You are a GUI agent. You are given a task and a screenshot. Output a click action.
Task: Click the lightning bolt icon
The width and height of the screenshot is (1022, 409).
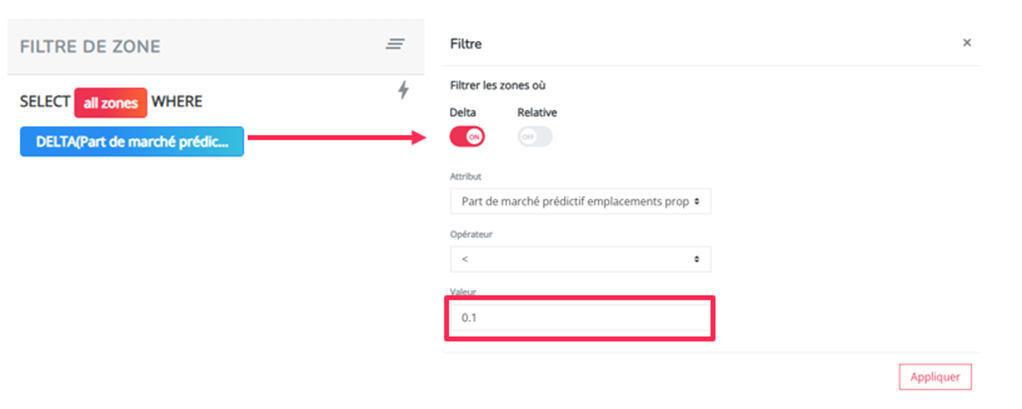[x=403, y=90]
